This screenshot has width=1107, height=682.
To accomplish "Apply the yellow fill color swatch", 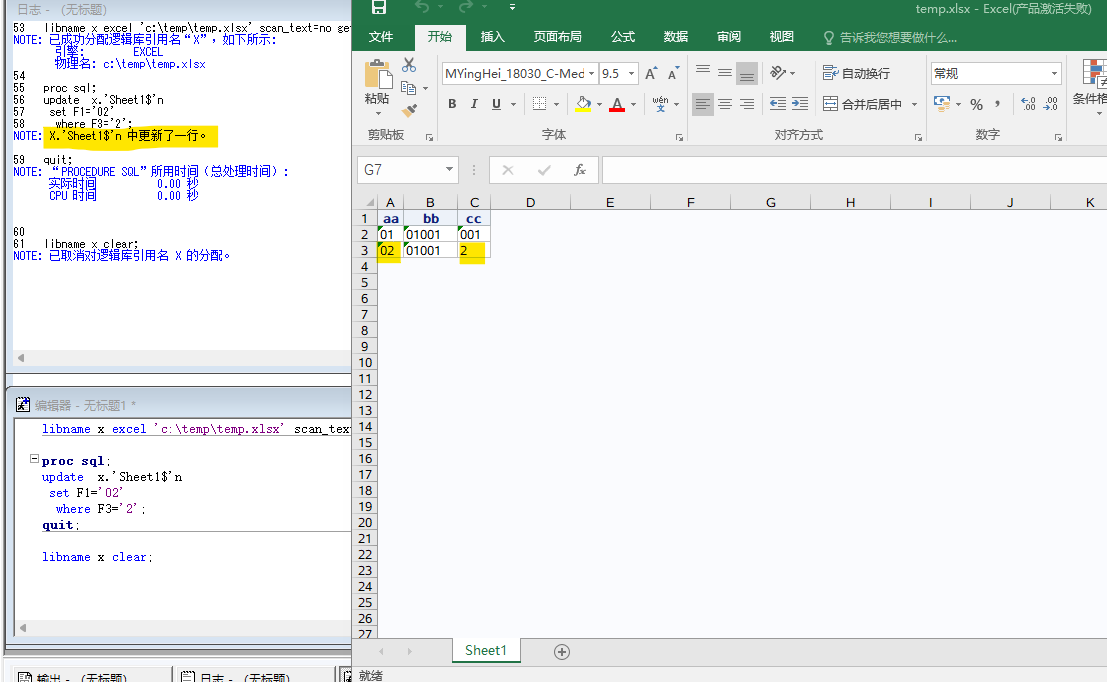I will (583, 104).
